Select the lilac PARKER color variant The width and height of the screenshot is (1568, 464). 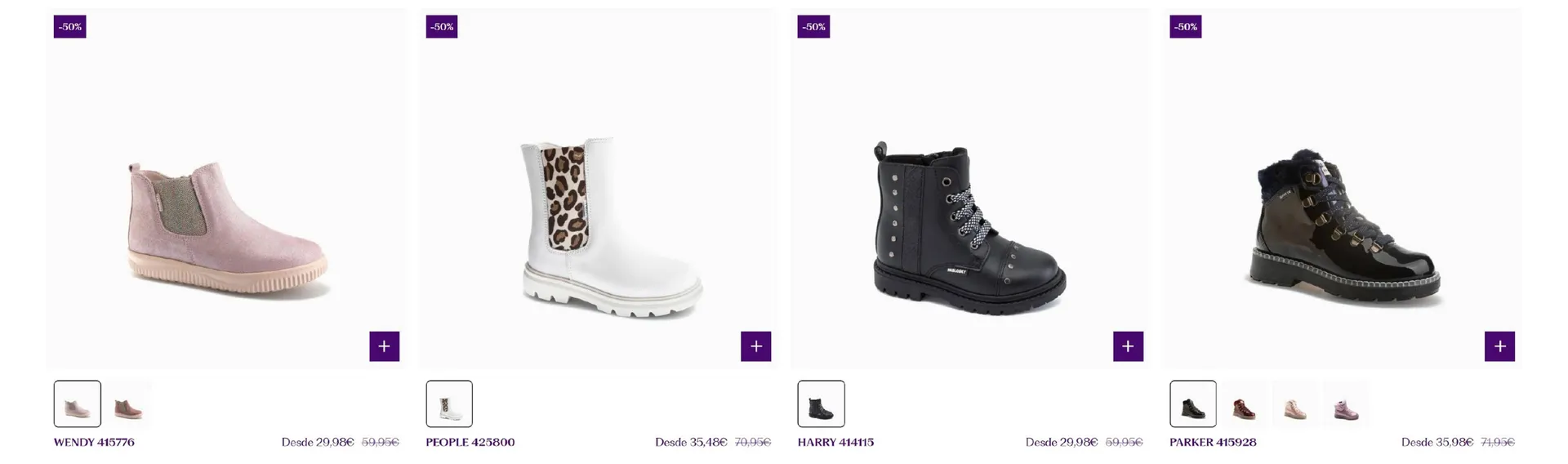point(1345,404)
